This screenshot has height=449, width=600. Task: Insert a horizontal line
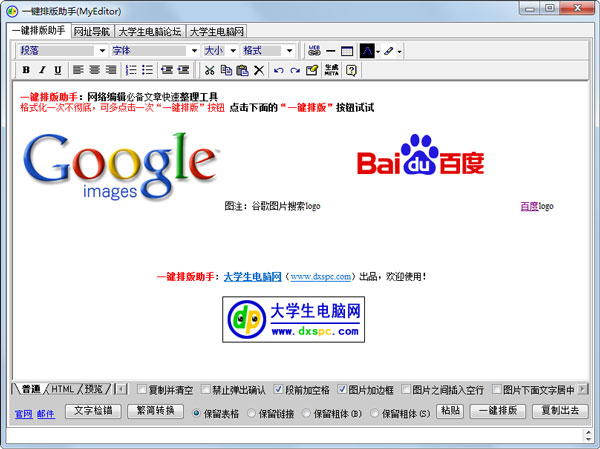tap(331, 51)
